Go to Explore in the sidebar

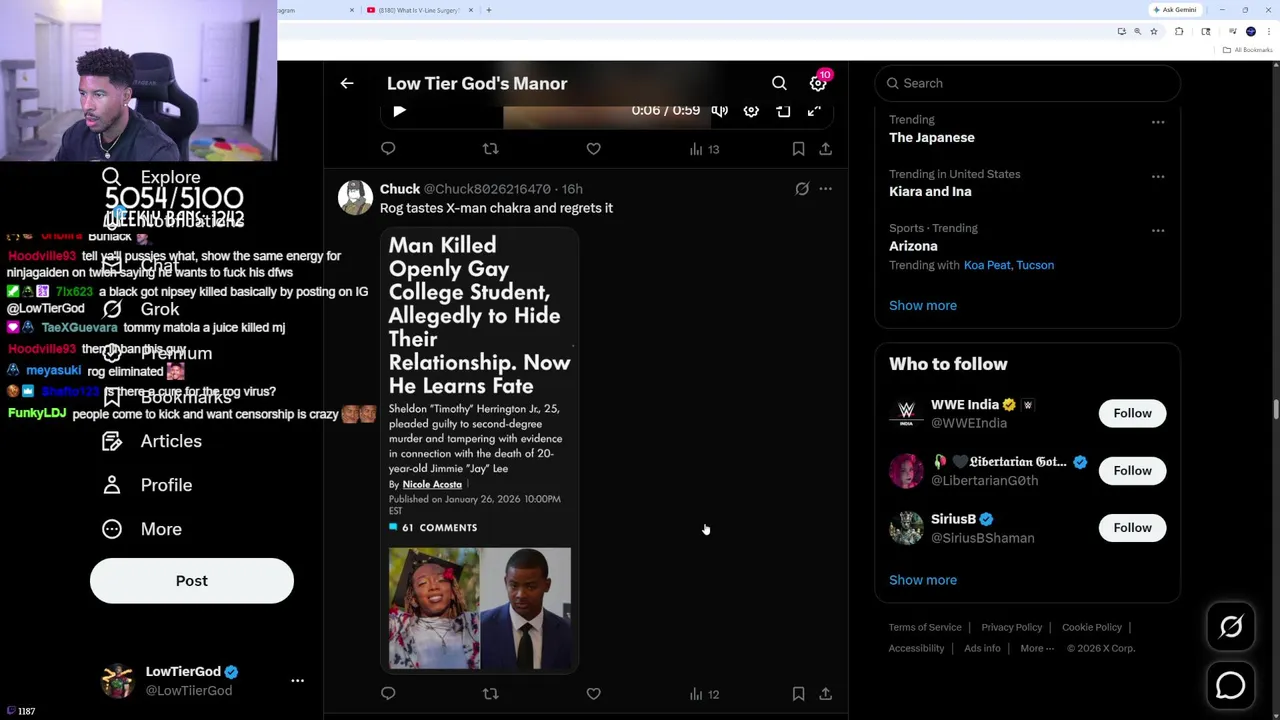(152, 177)
